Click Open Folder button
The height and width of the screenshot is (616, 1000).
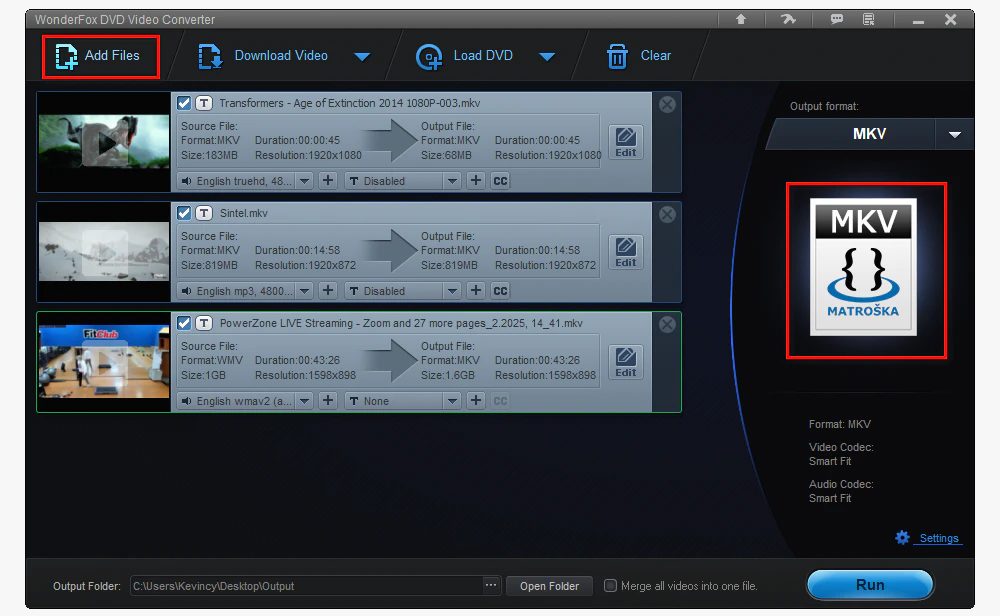(549, 586)
